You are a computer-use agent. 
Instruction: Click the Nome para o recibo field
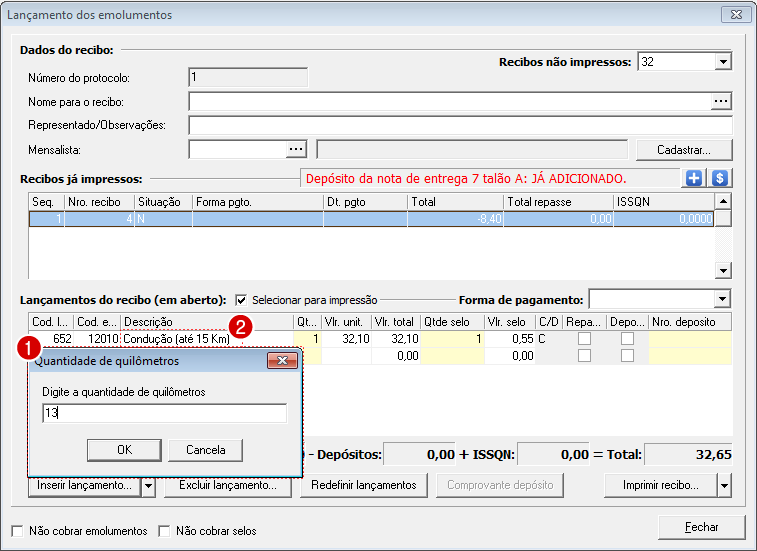click(x=450, y=101)
